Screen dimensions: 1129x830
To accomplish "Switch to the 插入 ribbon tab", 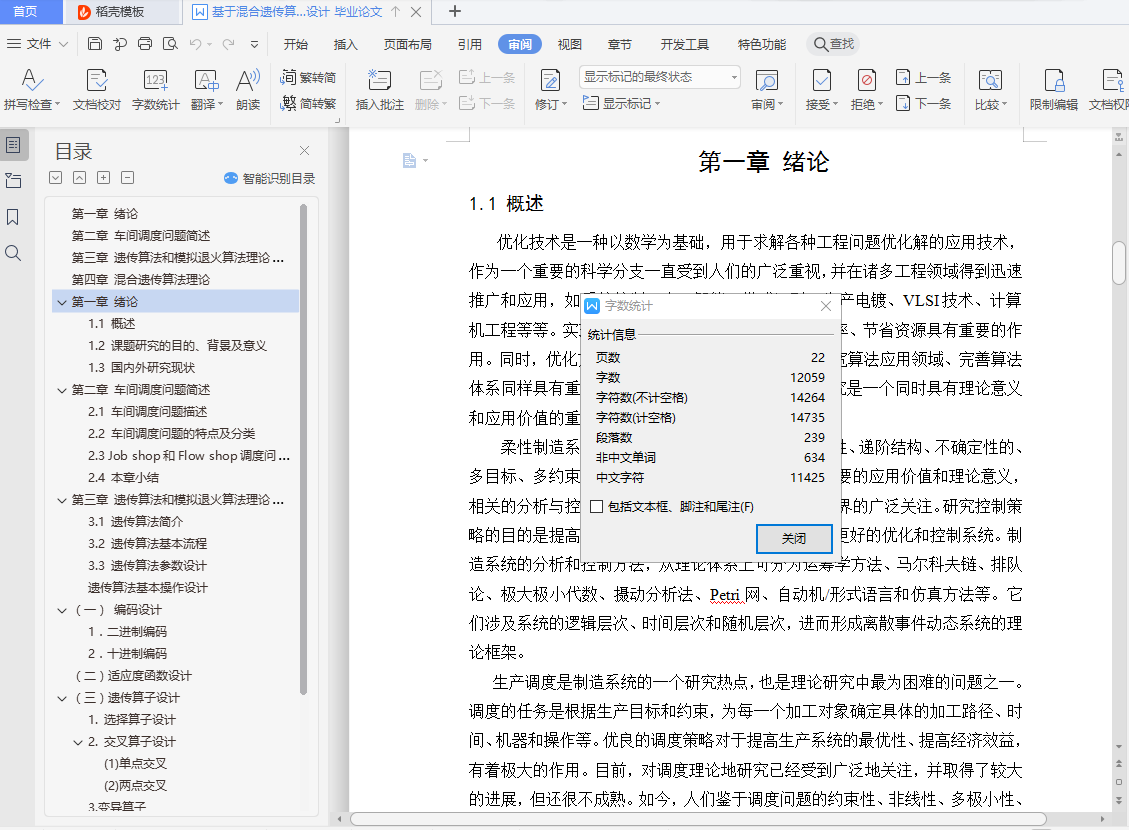I will 345,45.
